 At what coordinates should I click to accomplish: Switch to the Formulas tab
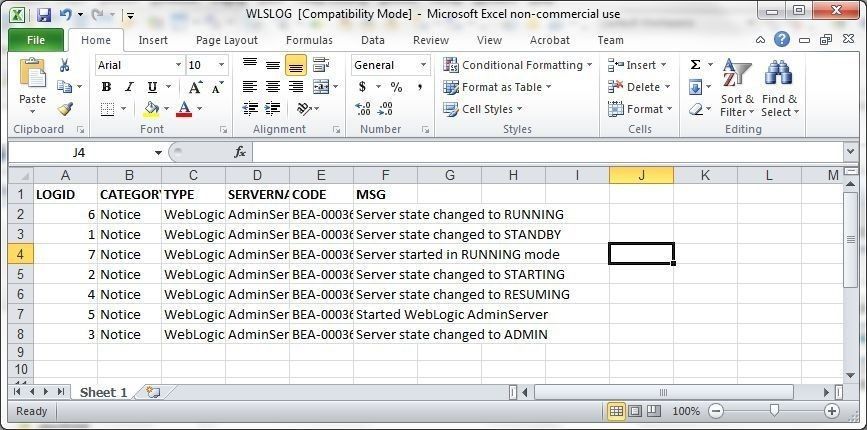[x=309, y=40]
